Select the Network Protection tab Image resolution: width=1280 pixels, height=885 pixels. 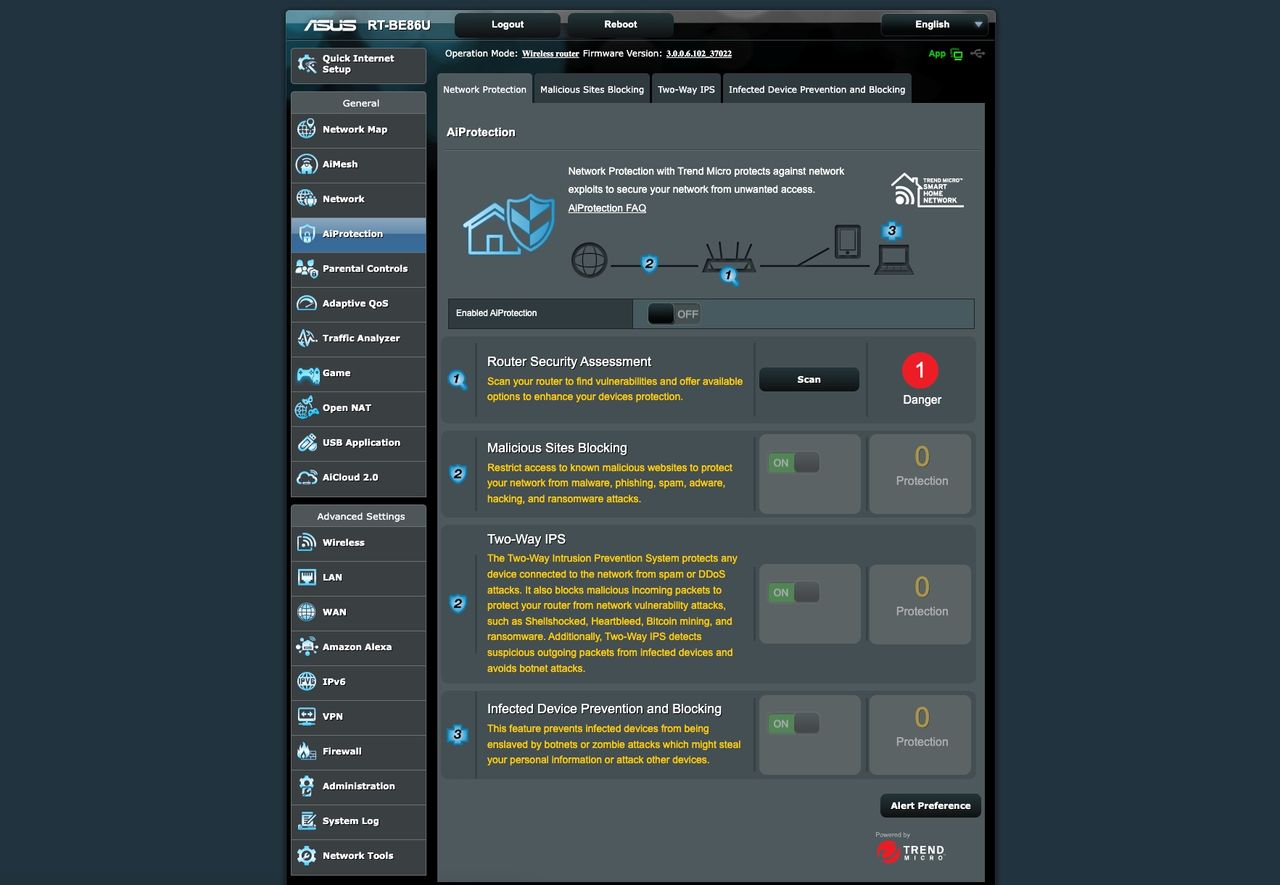(484, 89)
